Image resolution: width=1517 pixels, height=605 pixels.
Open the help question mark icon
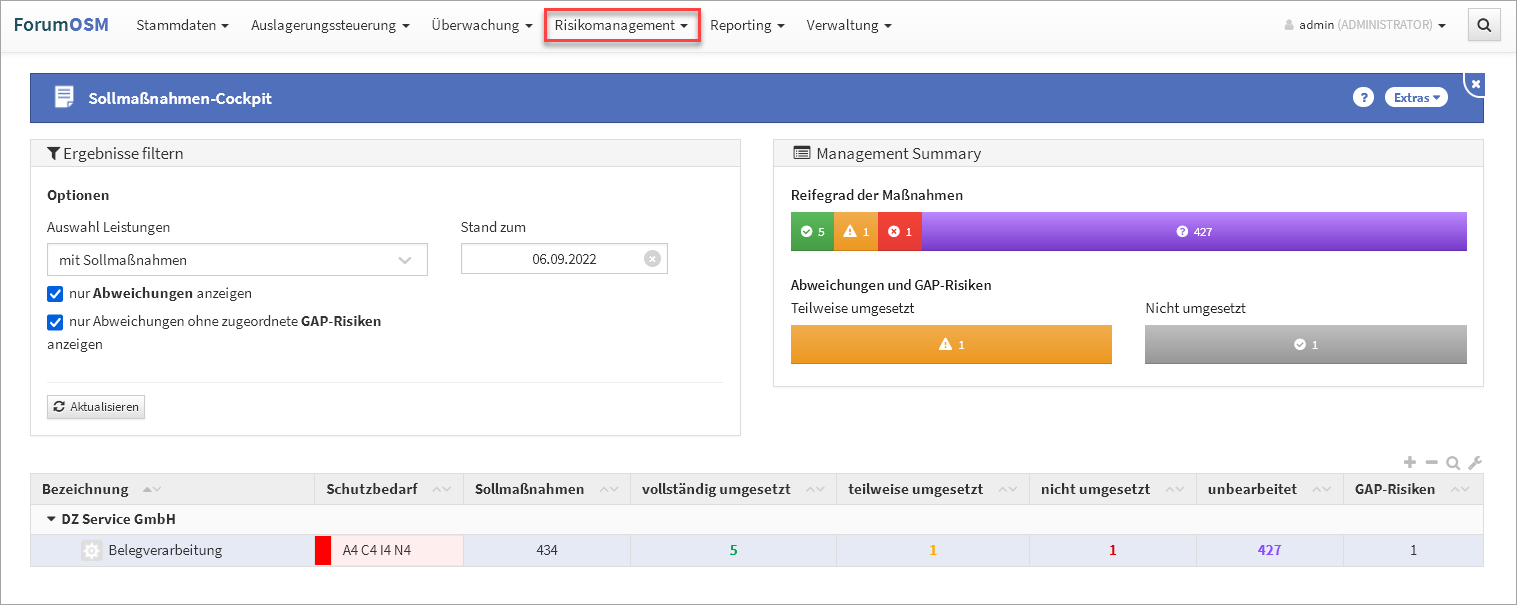(x=1363, y=97)
